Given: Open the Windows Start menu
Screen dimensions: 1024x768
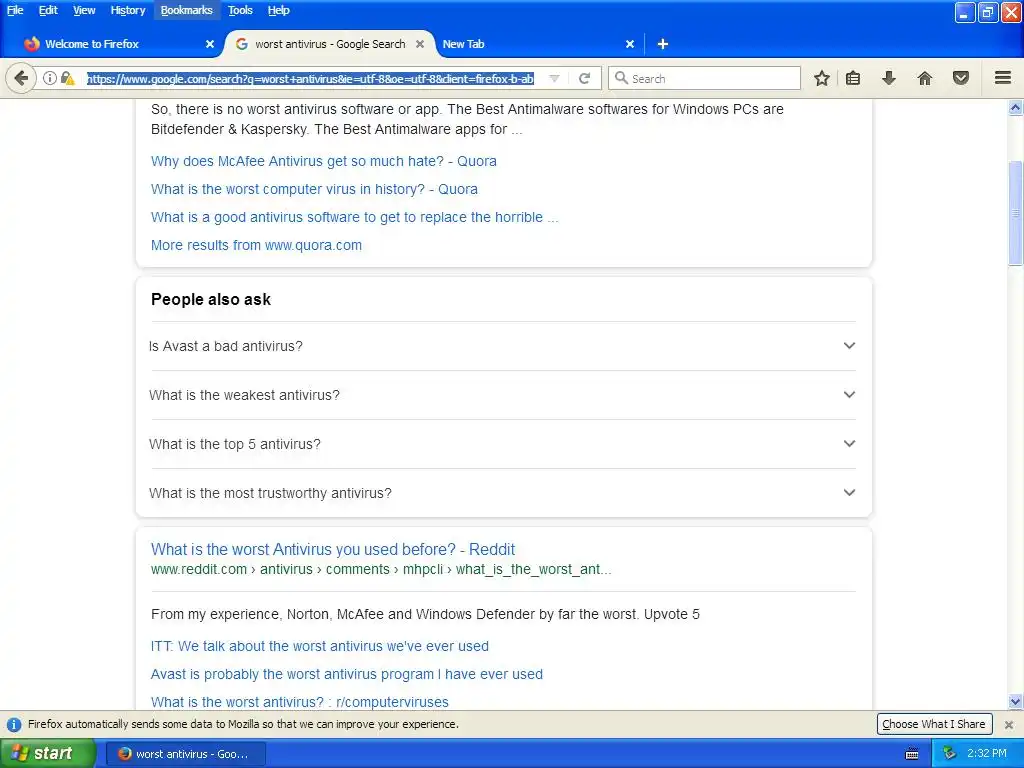Looking at the screenshot, I should tap(48, 754).
